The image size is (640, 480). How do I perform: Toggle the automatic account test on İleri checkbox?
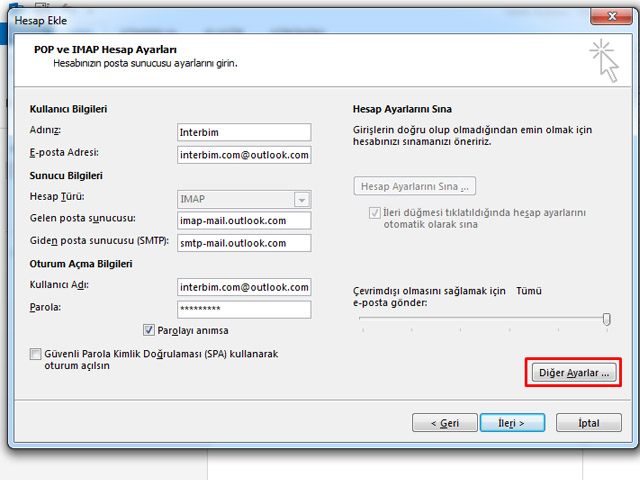375,213
